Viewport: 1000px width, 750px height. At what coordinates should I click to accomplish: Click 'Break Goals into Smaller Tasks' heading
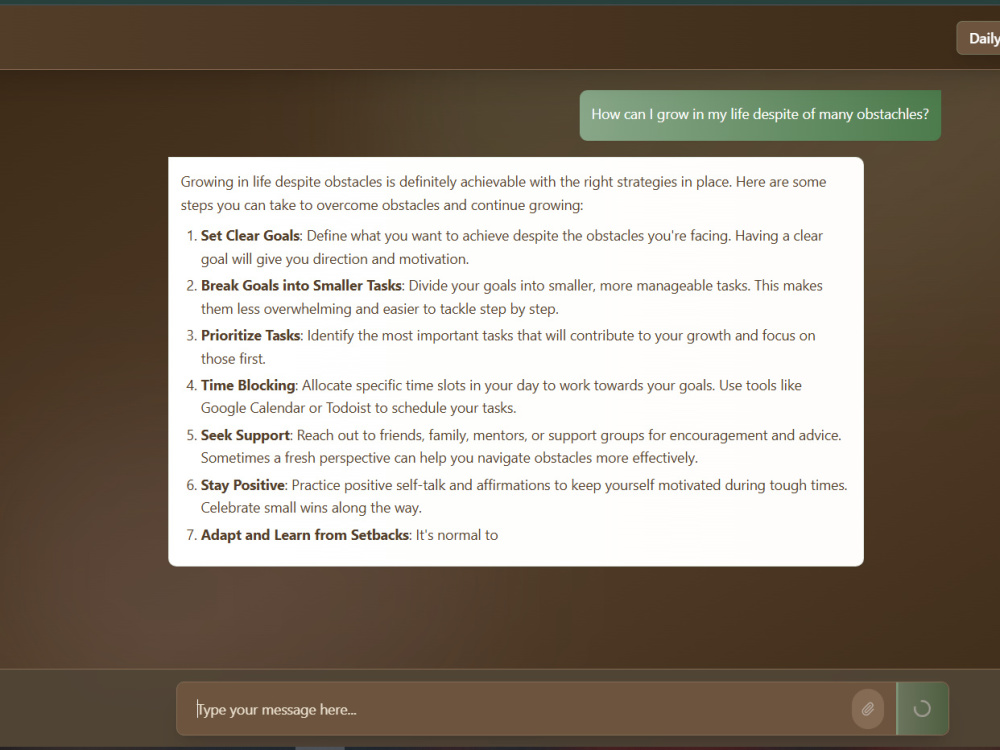click(x=301, y=286)
